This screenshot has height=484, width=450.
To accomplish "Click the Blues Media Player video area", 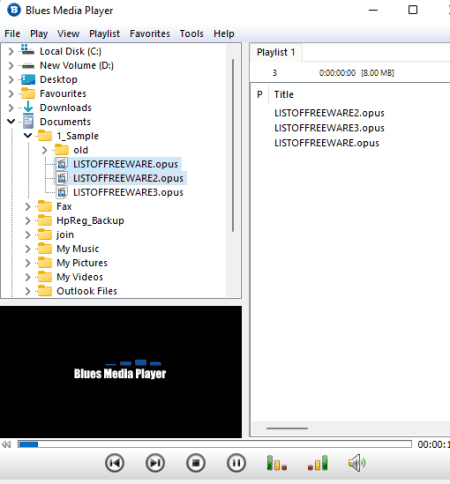I will pos(121,372).
